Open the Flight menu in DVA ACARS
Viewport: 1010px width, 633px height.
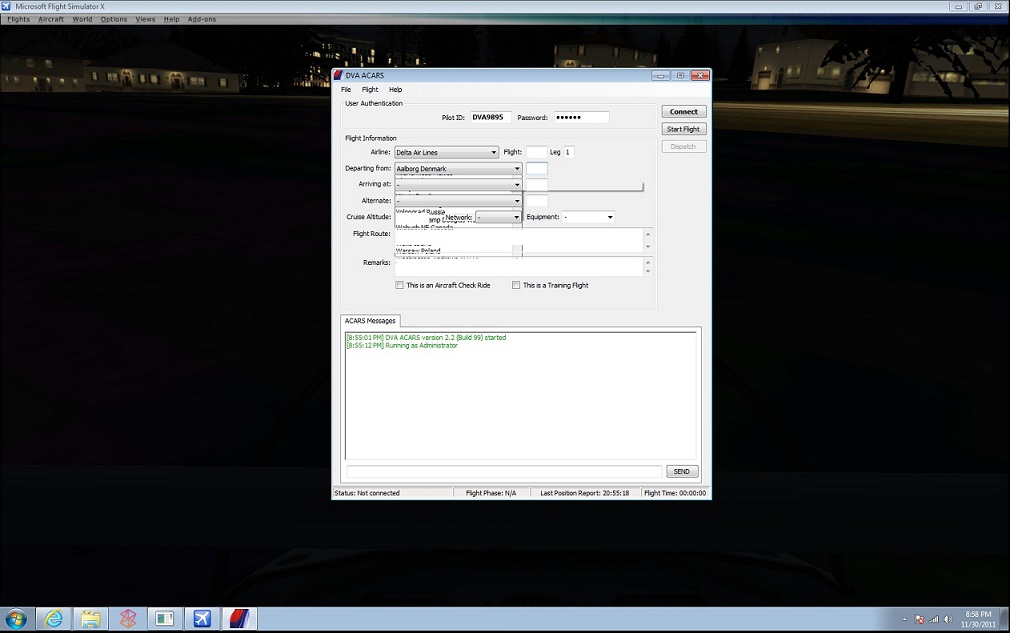point(370,90)
